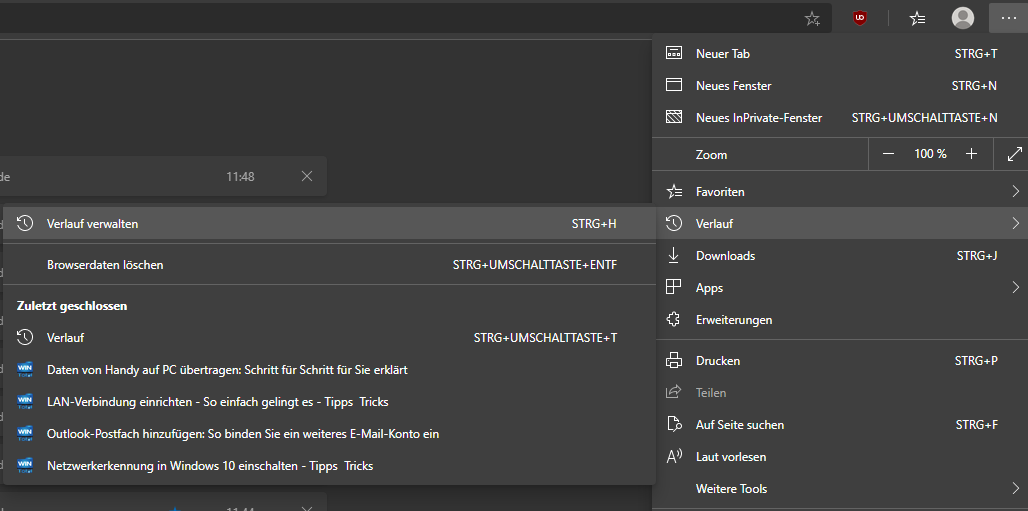Reopen 'Daten von Handy auf PC übertragen' page
Screen dimensions: 1028x511
click(x=227, y=370)
